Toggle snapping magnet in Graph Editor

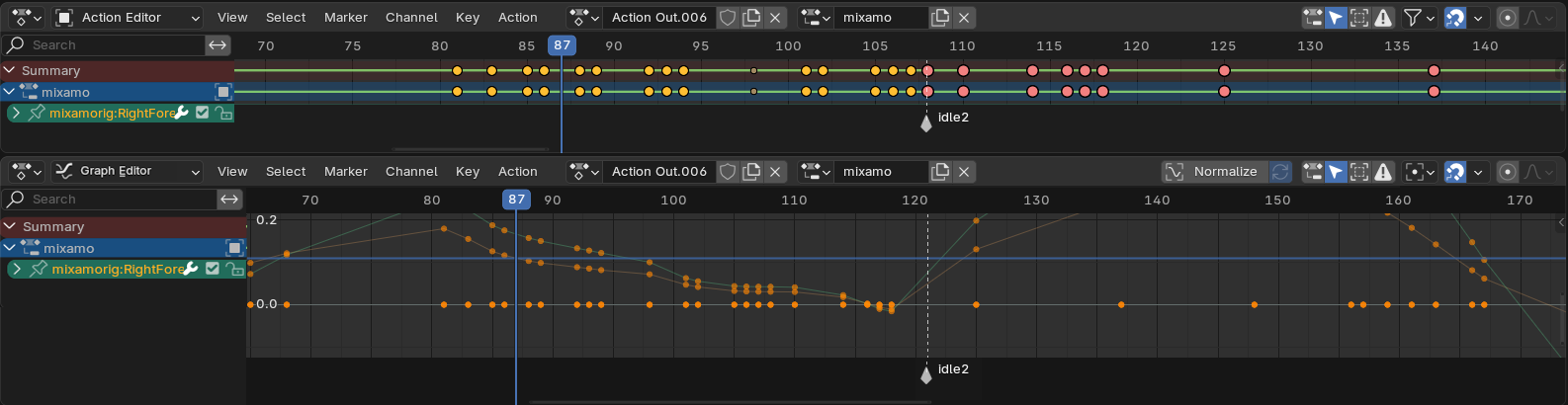pyautogui.click(x=1455, y=171)
